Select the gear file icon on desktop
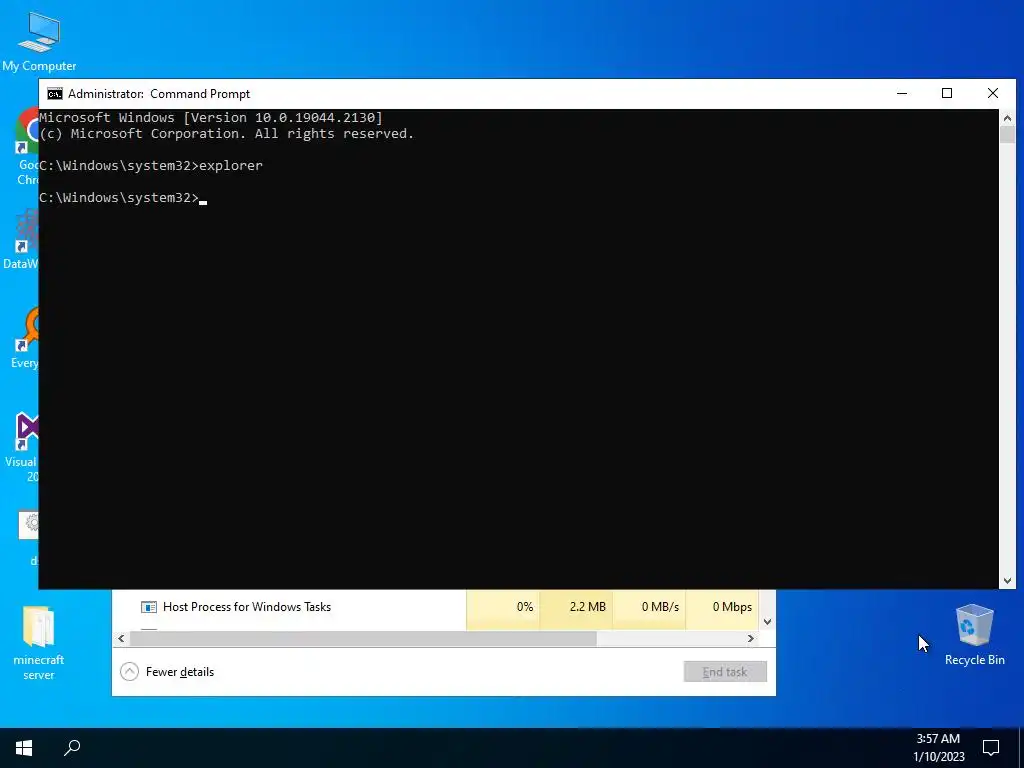Viewport: 1024px width, 768px height. coord(29,525)
